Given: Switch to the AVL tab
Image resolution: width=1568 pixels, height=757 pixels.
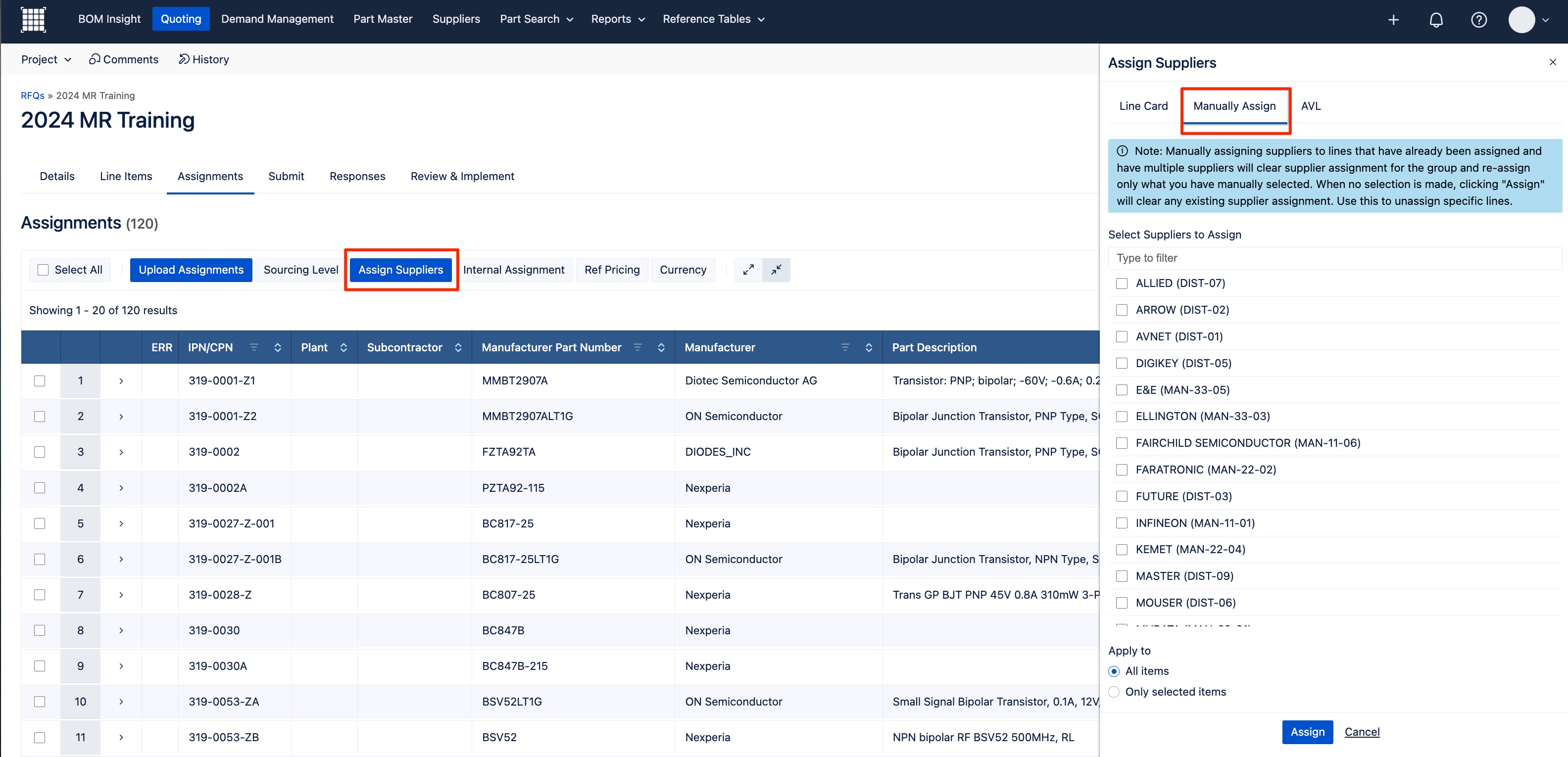Looking at the screenshot, I should (1311, 106).
